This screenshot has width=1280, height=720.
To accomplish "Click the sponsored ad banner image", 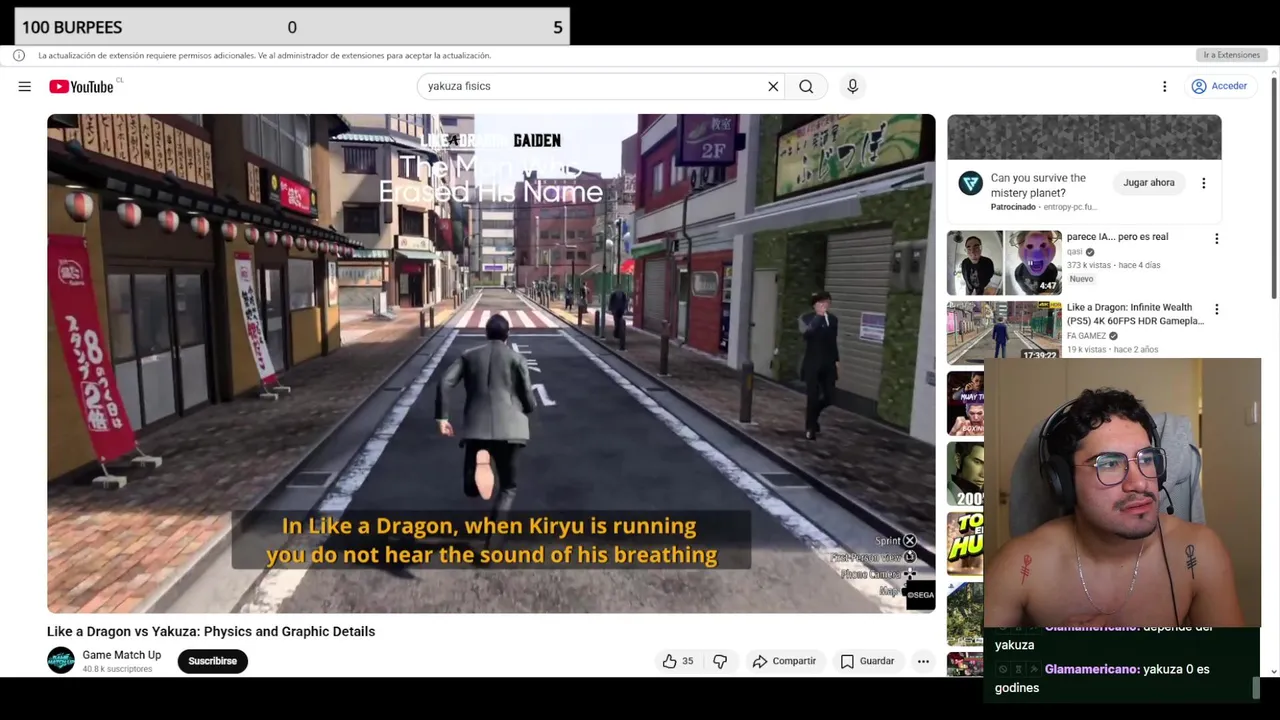I will 1084,137.
